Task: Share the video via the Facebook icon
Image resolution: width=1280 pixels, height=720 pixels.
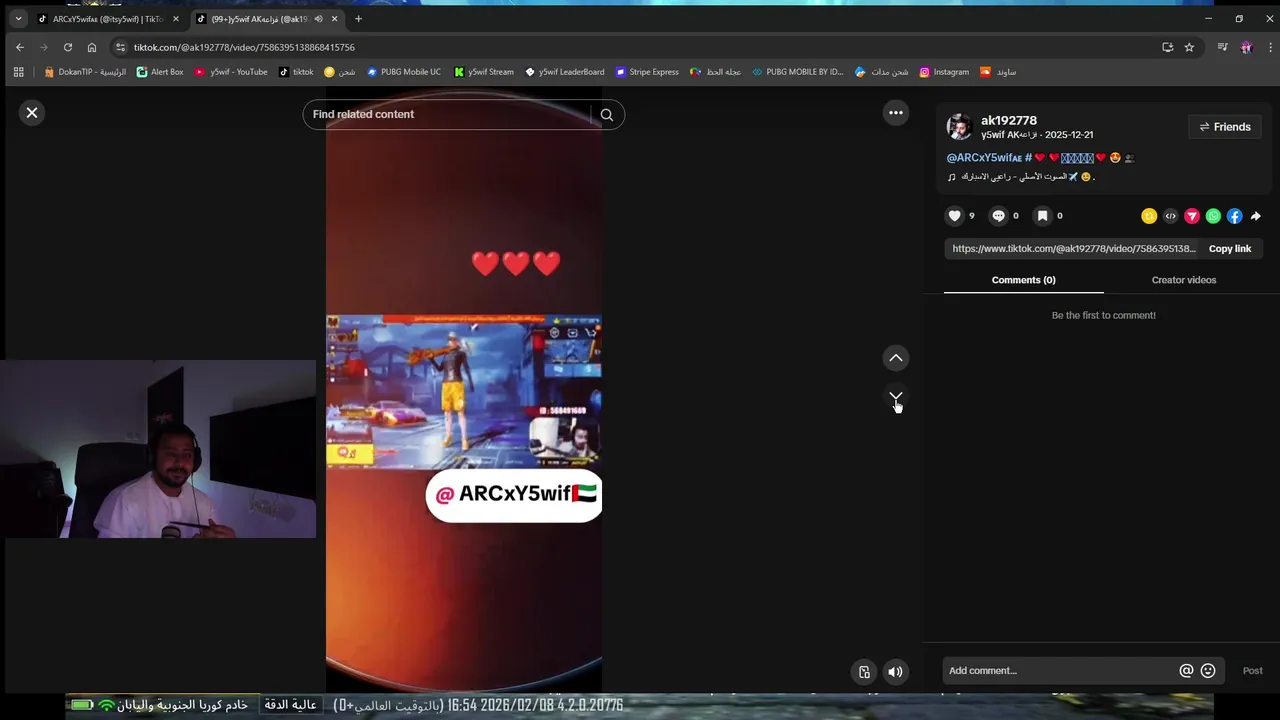Action: tap(1235, 216)
